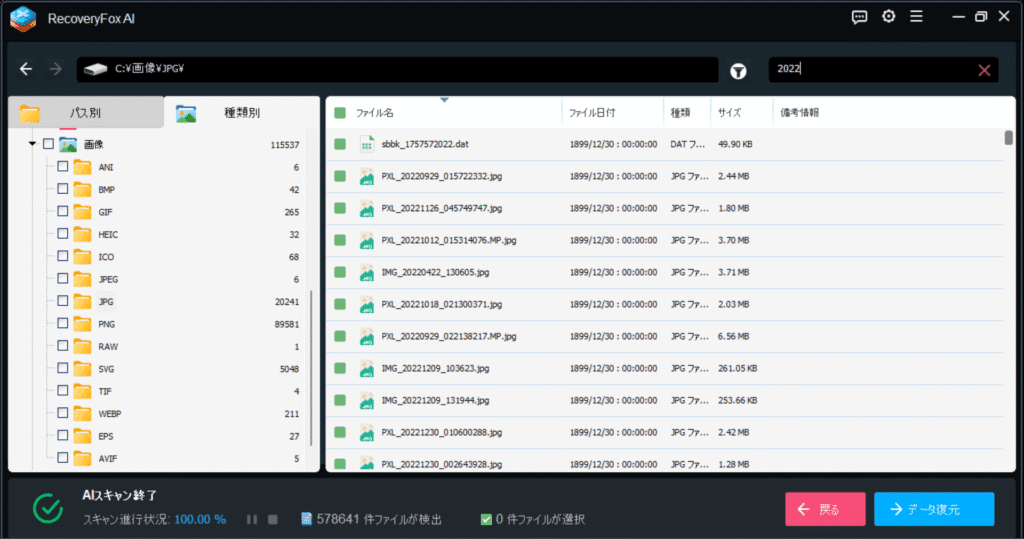This screenshot has height=539, width=1024.
Task: Open settings gear in title bar
Action: [888, 16]
